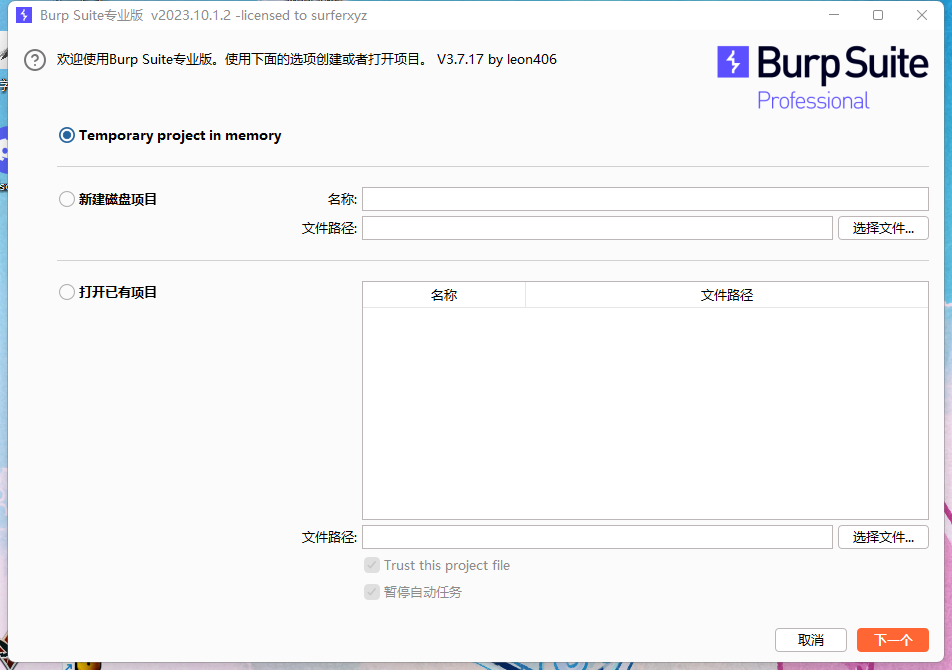Select Temporary project in memory
Image resolution: width=952 pixels, height=670 pixels.
pos(66,134)
